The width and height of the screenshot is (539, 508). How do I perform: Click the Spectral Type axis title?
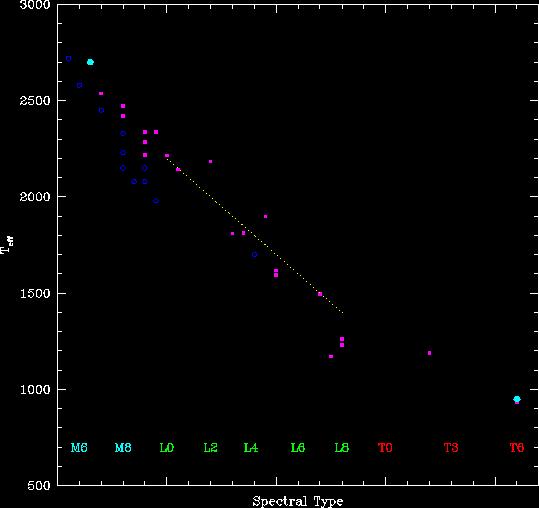tap(298, 501)
